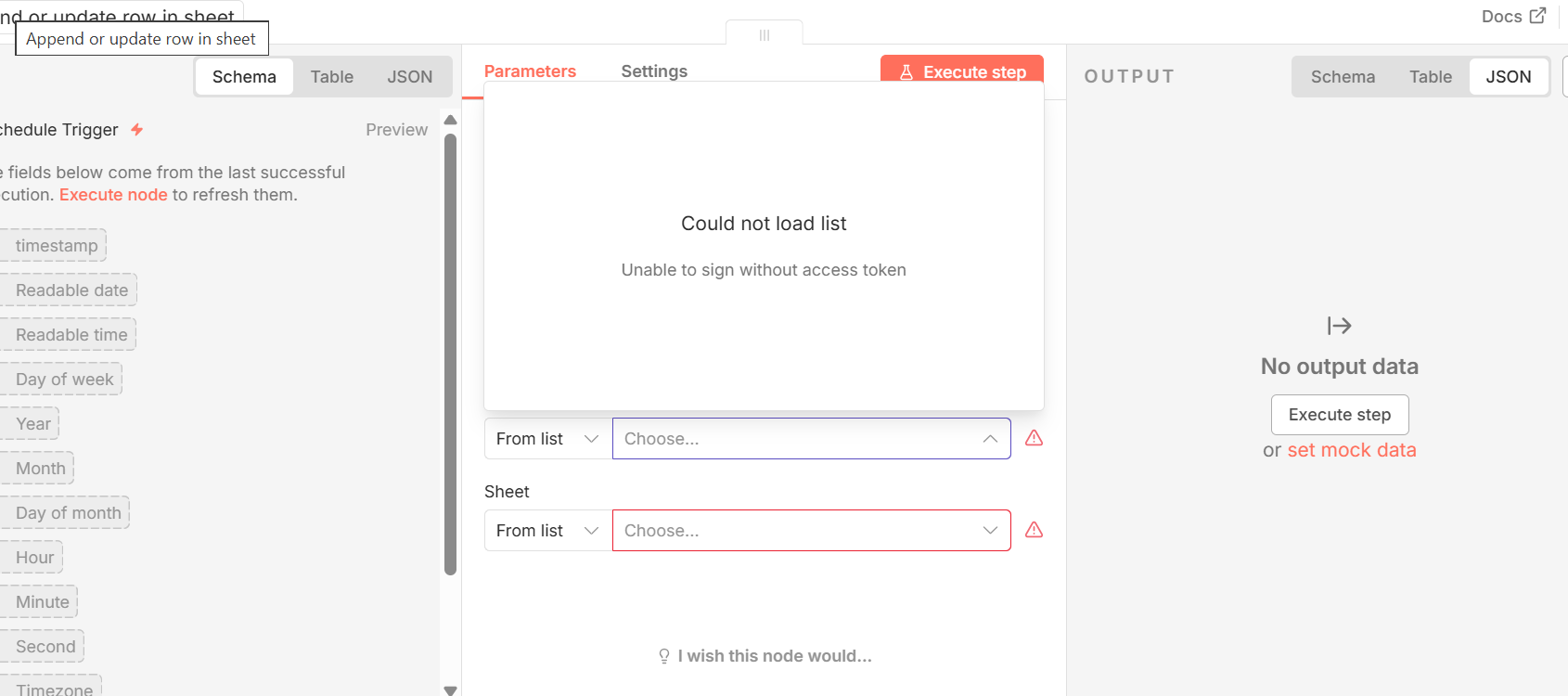Switch input view to Schema
The image size is (1568, 696).
[244, 77]
